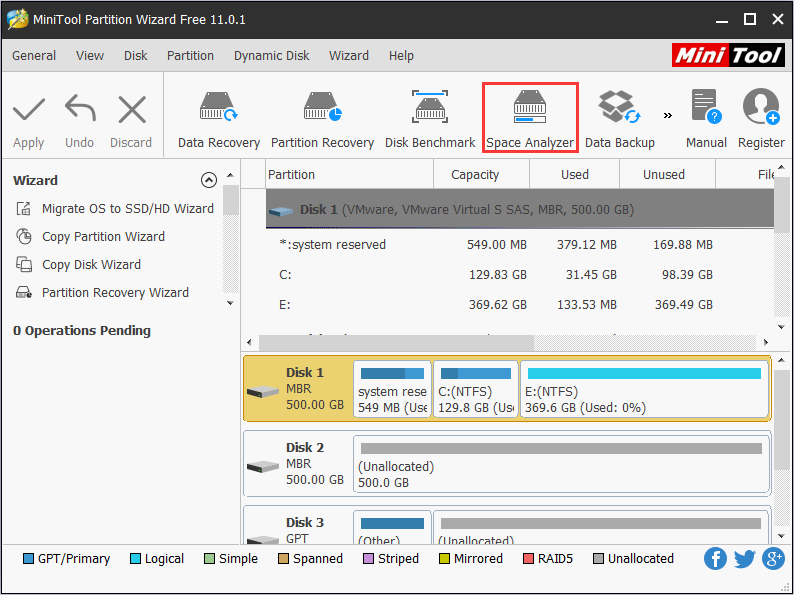This screenshot has width=794, height=595.
Task: Select the E: partition row
Action: click(520, 304)
